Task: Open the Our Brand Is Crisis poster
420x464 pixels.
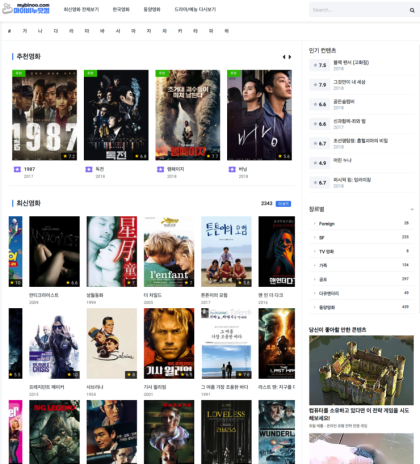Action: click(x=54, y=343)
